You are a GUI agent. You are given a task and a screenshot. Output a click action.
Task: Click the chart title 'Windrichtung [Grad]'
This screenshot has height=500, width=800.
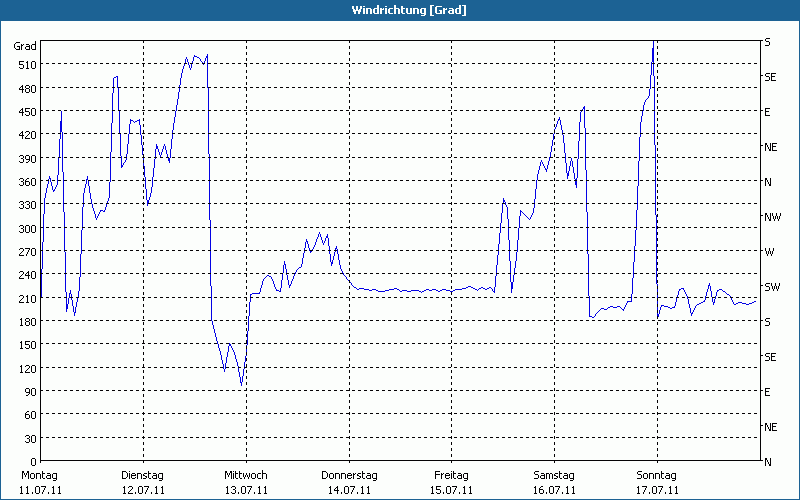pyautogui.click(x=409, y=10)
